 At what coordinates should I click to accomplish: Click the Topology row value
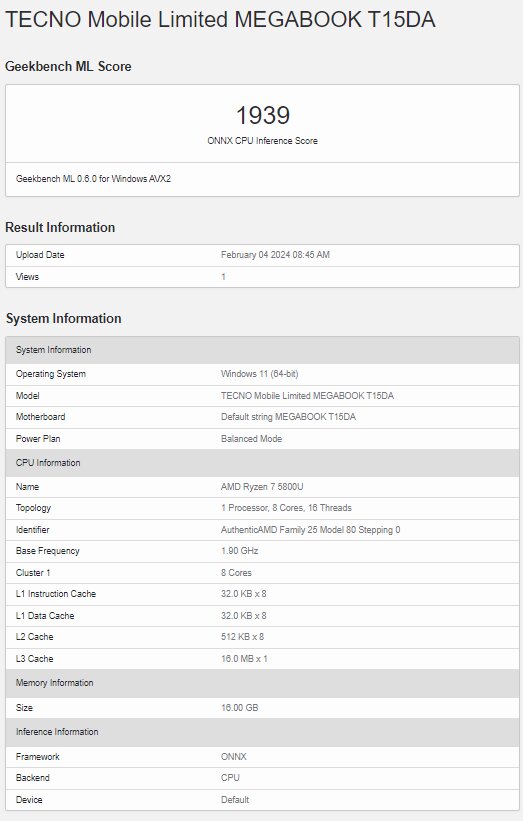click(286, 508)
